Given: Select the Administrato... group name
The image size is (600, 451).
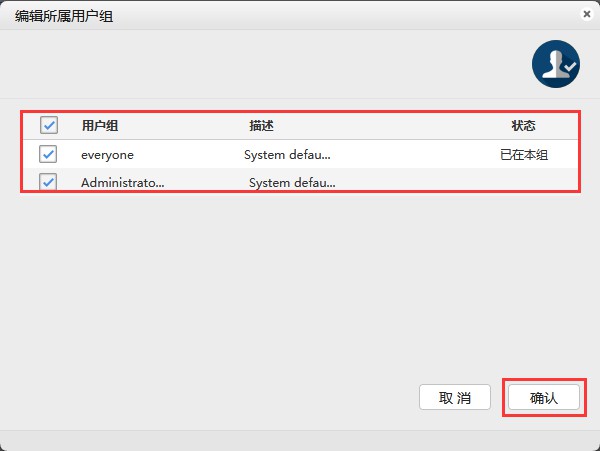Looking at the screenshot, I should coord(122,183).
